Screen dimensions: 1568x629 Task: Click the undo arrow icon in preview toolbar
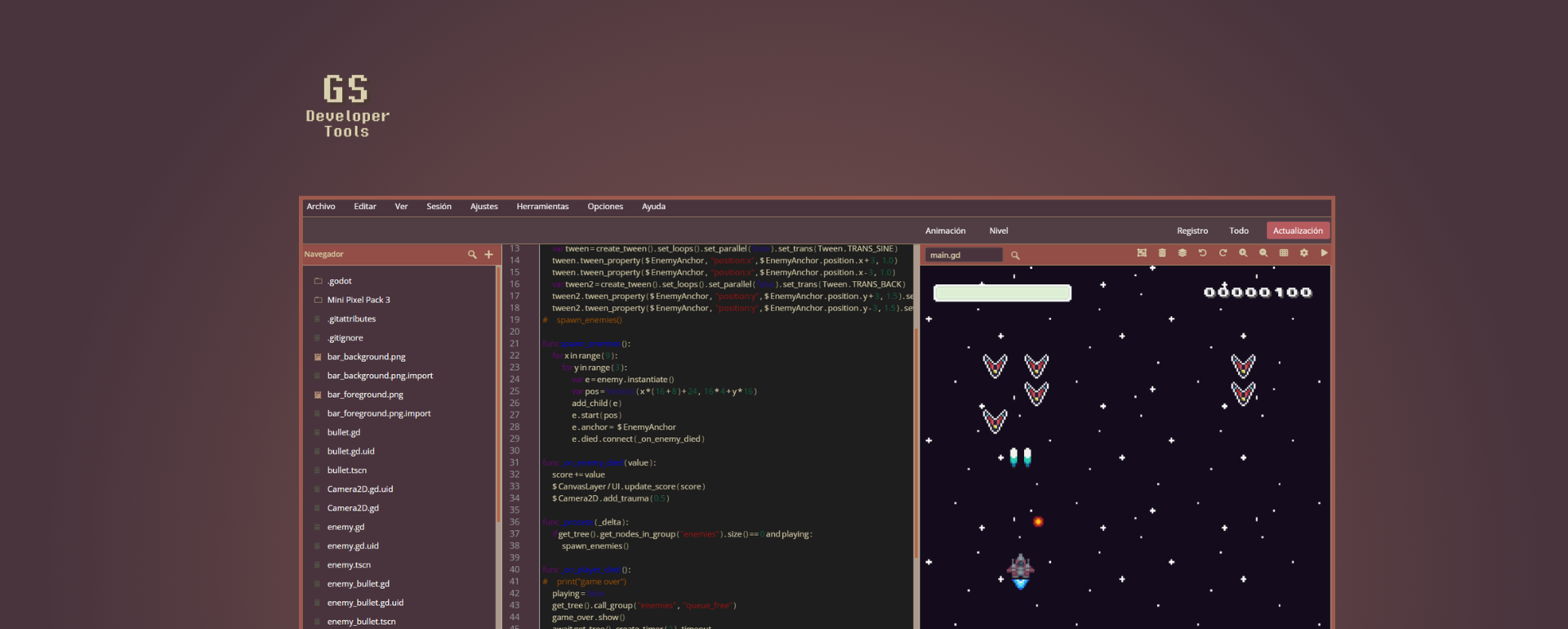[x=1202, y=253]
